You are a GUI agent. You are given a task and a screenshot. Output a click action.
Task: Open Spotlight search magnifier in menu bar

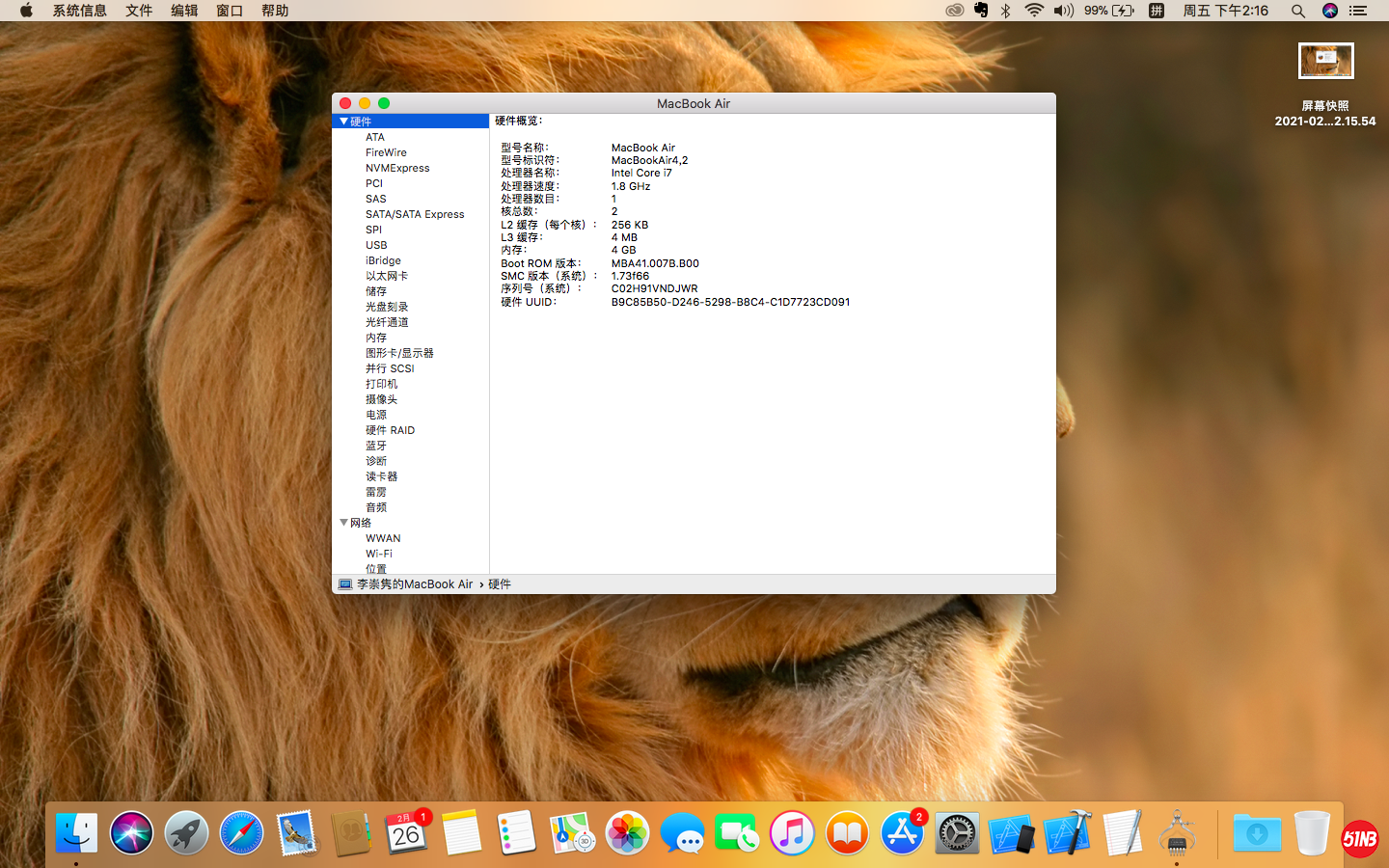(1298, 11)
